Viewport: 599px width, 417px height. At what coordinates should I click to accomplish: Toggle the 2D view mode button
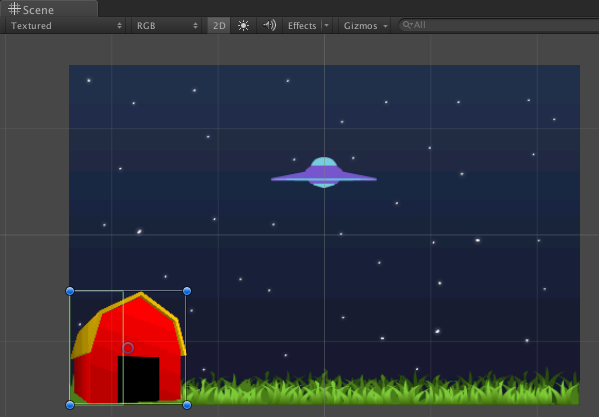pos(219,26)
